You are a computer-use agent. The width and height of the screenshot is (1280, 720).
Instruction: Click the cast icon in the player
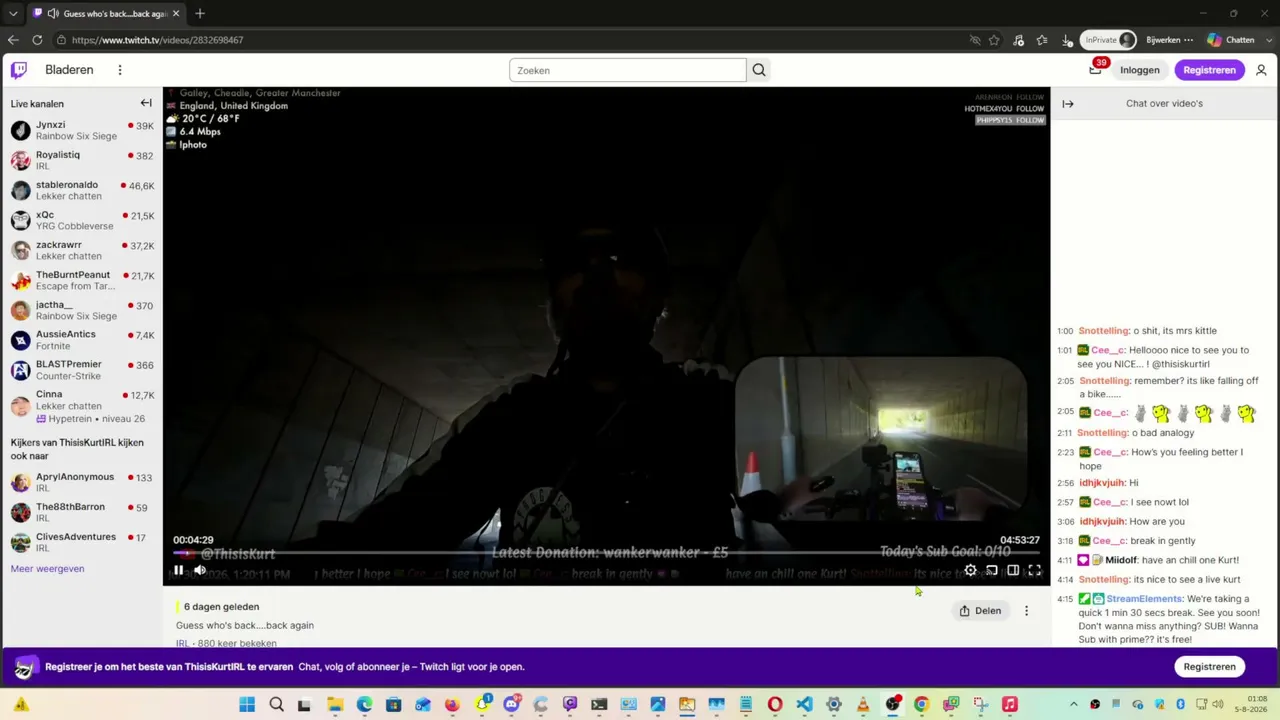992,570
